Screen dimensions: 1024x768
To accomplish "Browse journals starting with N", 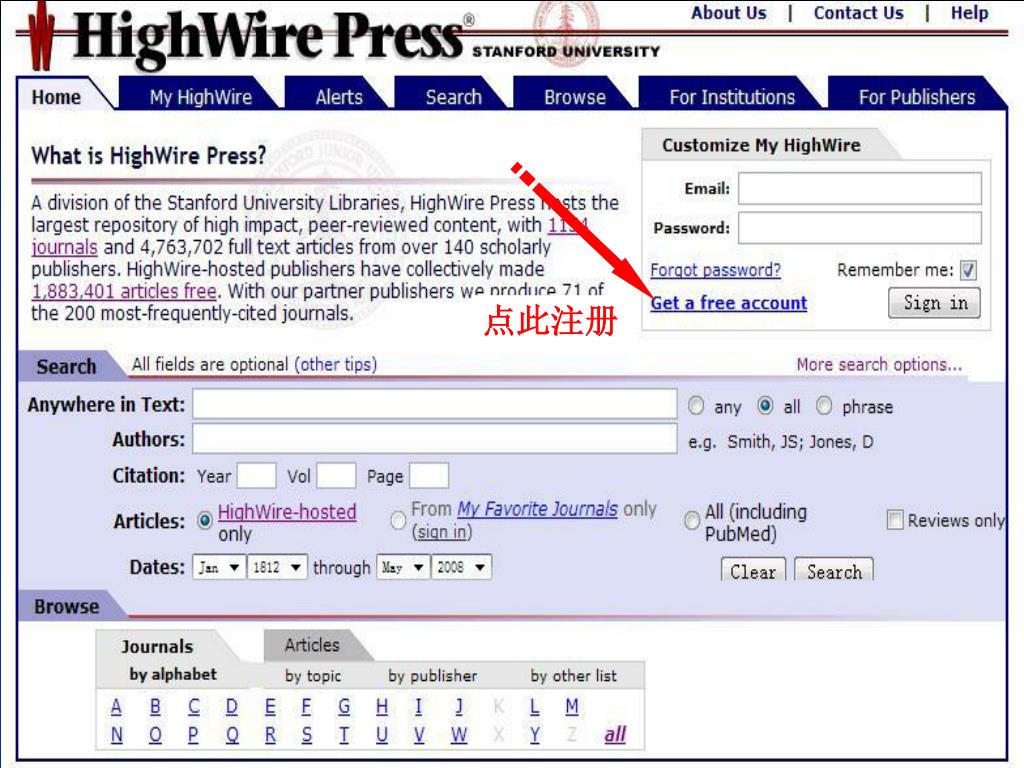I will click(116, 735).
